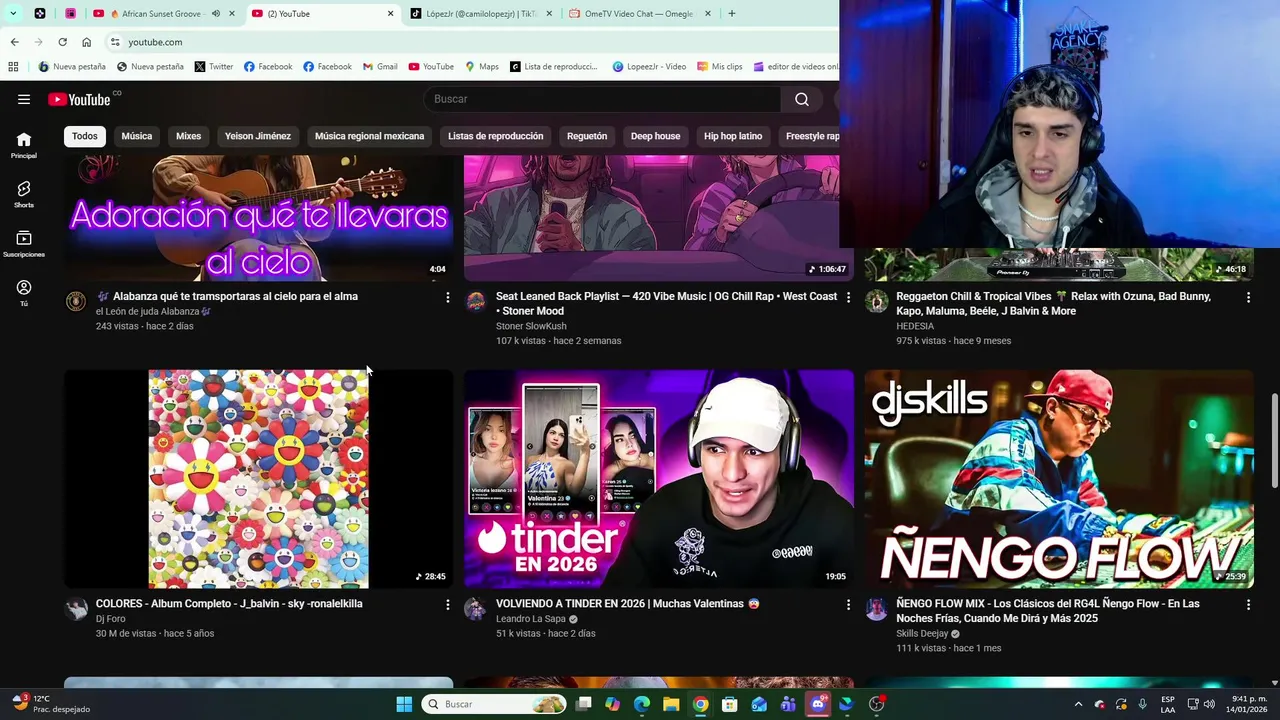
Task: Open the Lista de reproducción bookmark
Action: (553, 67)
